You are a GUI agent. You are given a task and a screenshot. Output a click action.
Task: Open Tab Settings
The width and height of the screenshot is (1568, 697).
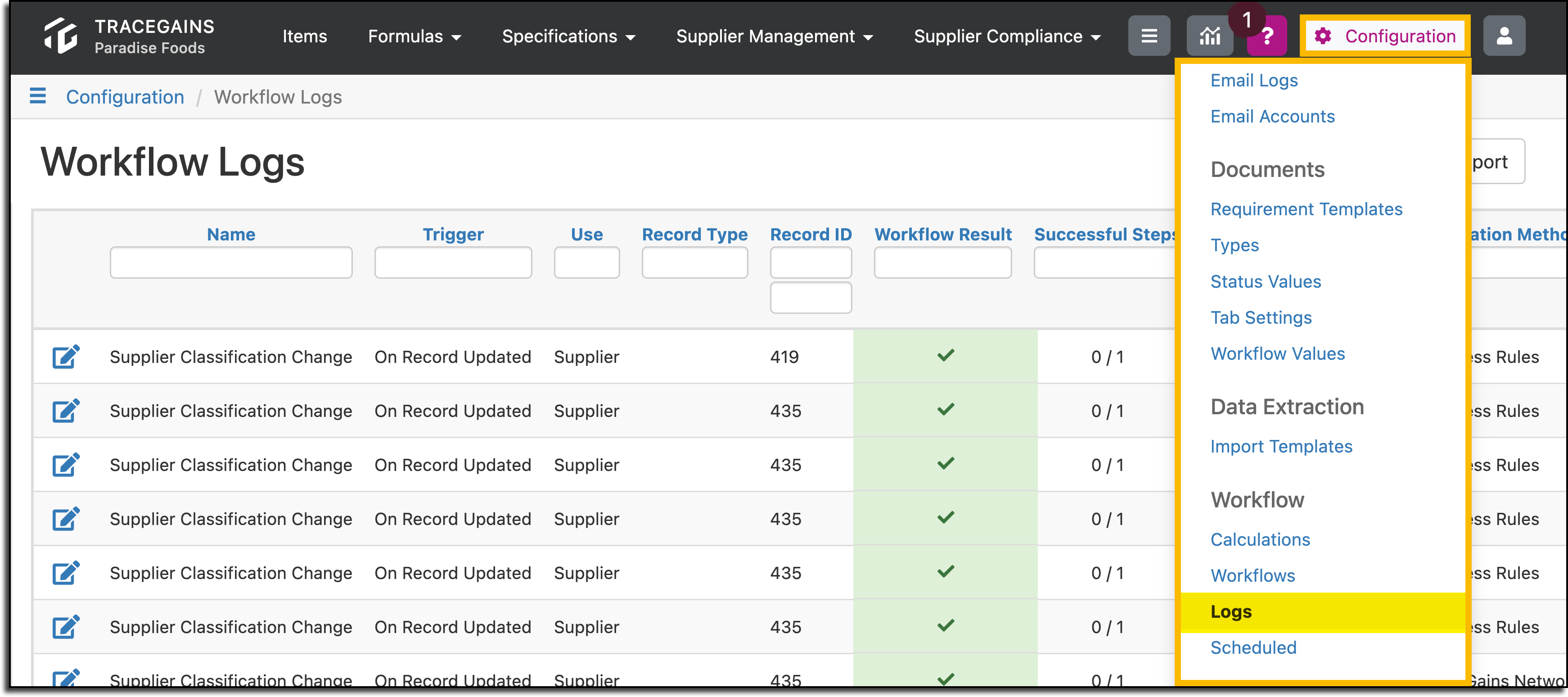(x=1261, y=317)
